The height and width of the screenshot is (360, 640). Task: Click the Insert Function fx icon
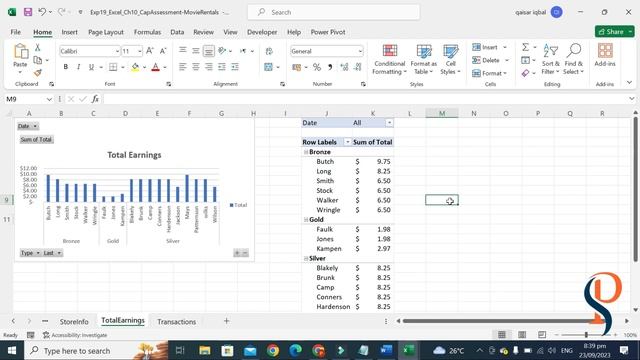click(x=95, y=99)
